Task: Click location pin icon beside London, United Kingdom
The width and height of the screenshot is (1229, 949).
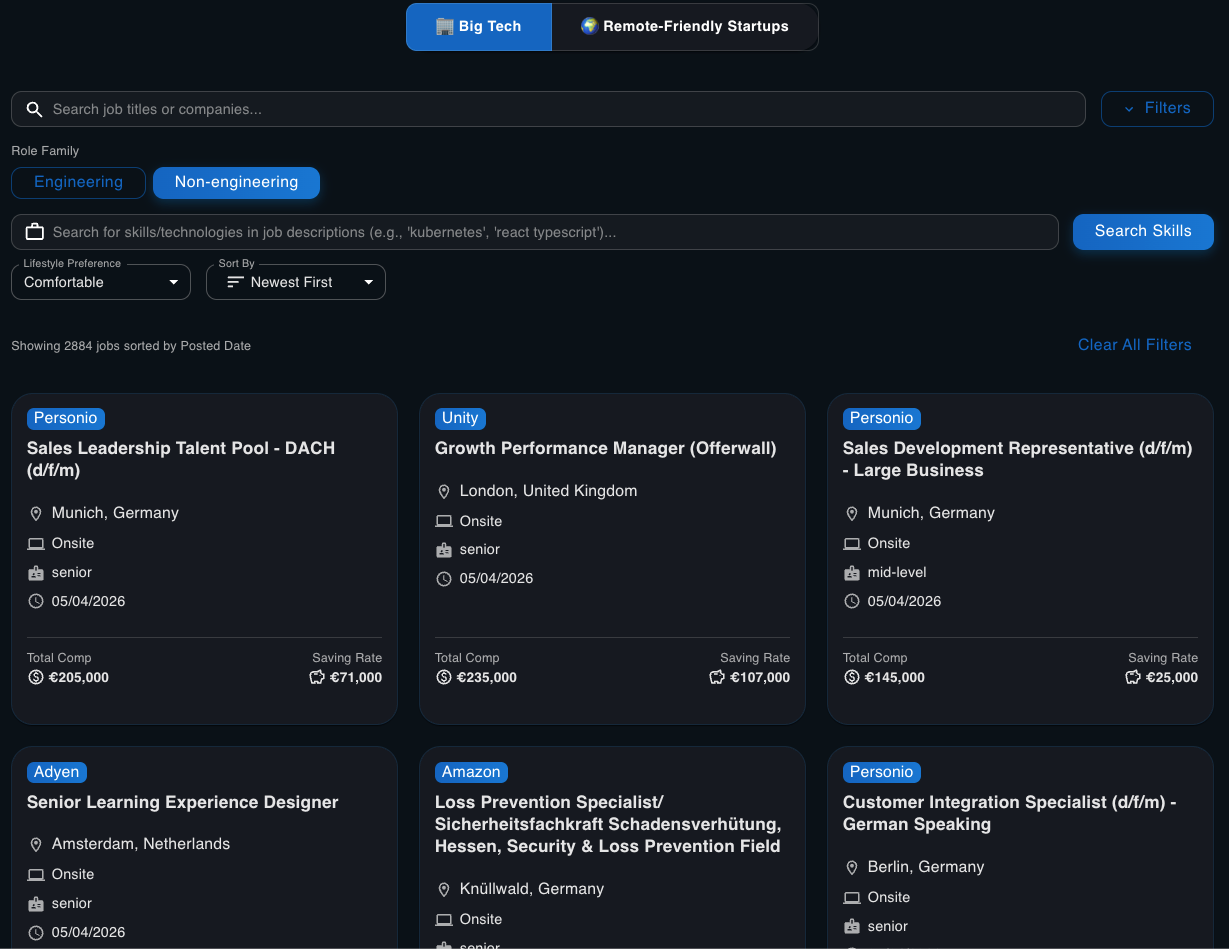Action: (x=444, y=491)
